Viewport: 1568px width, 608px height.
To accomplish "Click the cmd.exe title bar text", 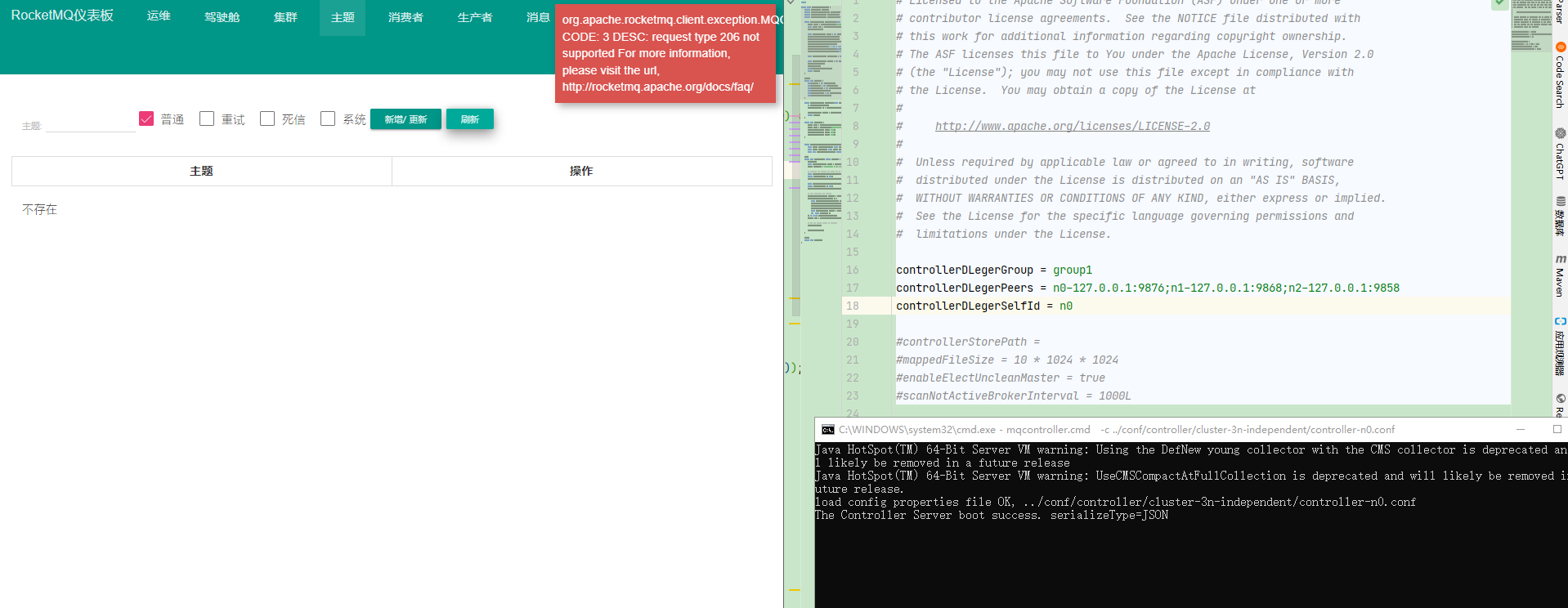I will (x=1117, y=429).
